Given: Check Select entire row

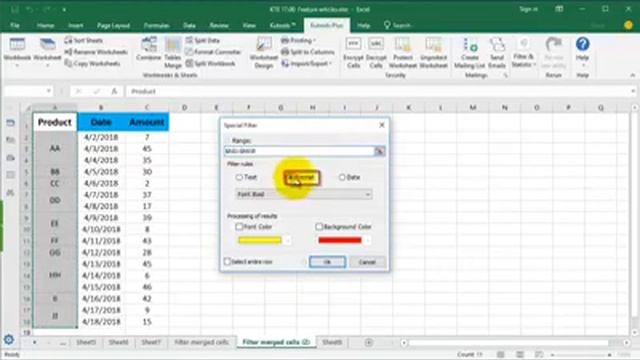Looking at the screenshot, I should 228,262.
